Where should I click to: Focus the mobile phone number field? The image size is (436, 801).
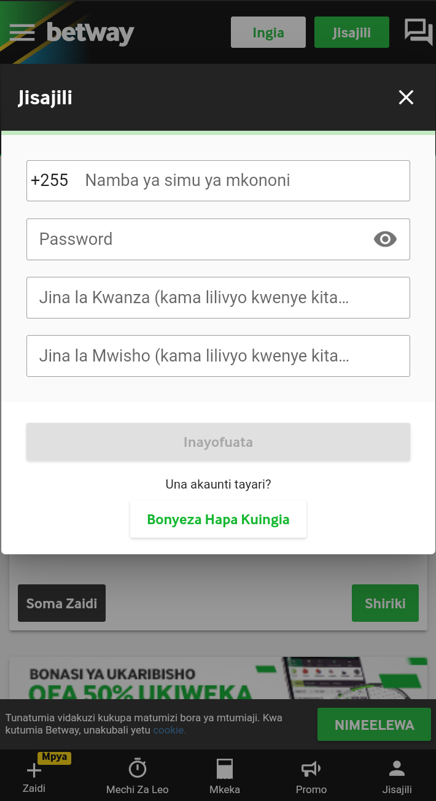pos(218,180)
